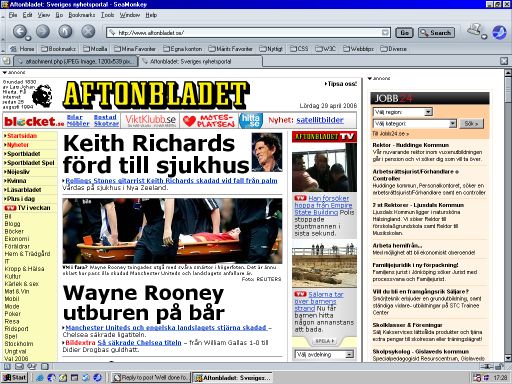Screen dimensions: 512x384
Task: Collapse the left annons triangle
Action: 5,72
